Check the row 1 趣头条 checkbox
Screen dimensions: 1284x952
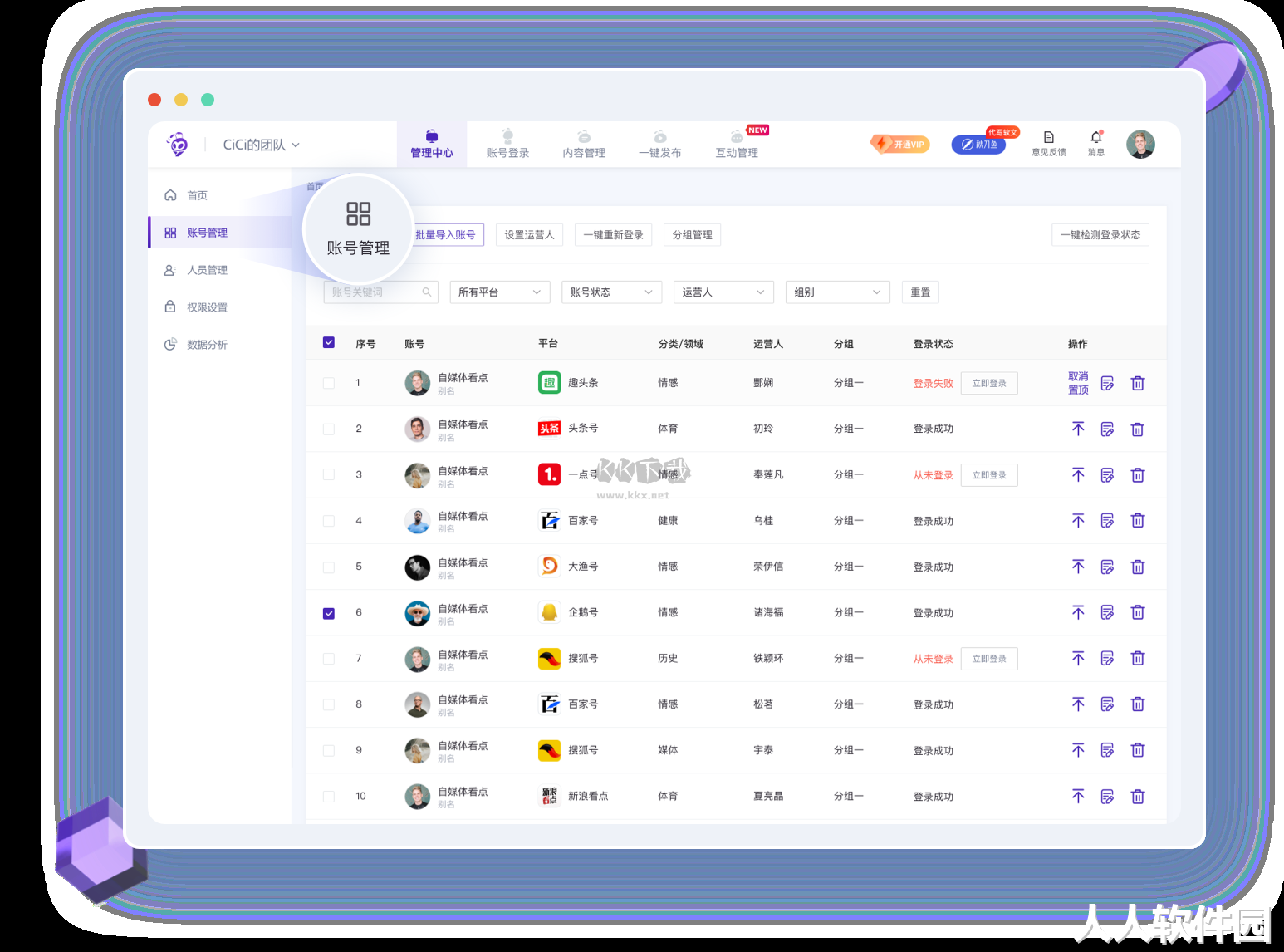coord(329,383)
